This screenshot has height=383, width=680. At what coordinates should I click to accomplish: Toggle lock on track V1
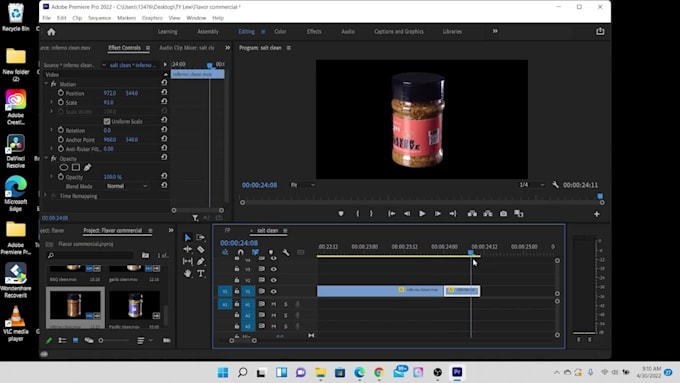(237, 291)
